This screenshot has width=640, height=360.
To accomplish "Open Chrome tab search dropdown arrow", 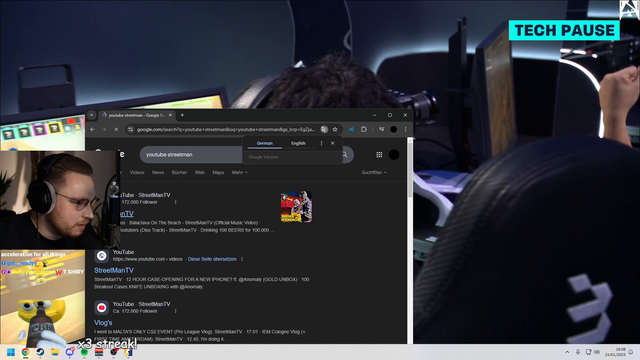I will point(91,115).
